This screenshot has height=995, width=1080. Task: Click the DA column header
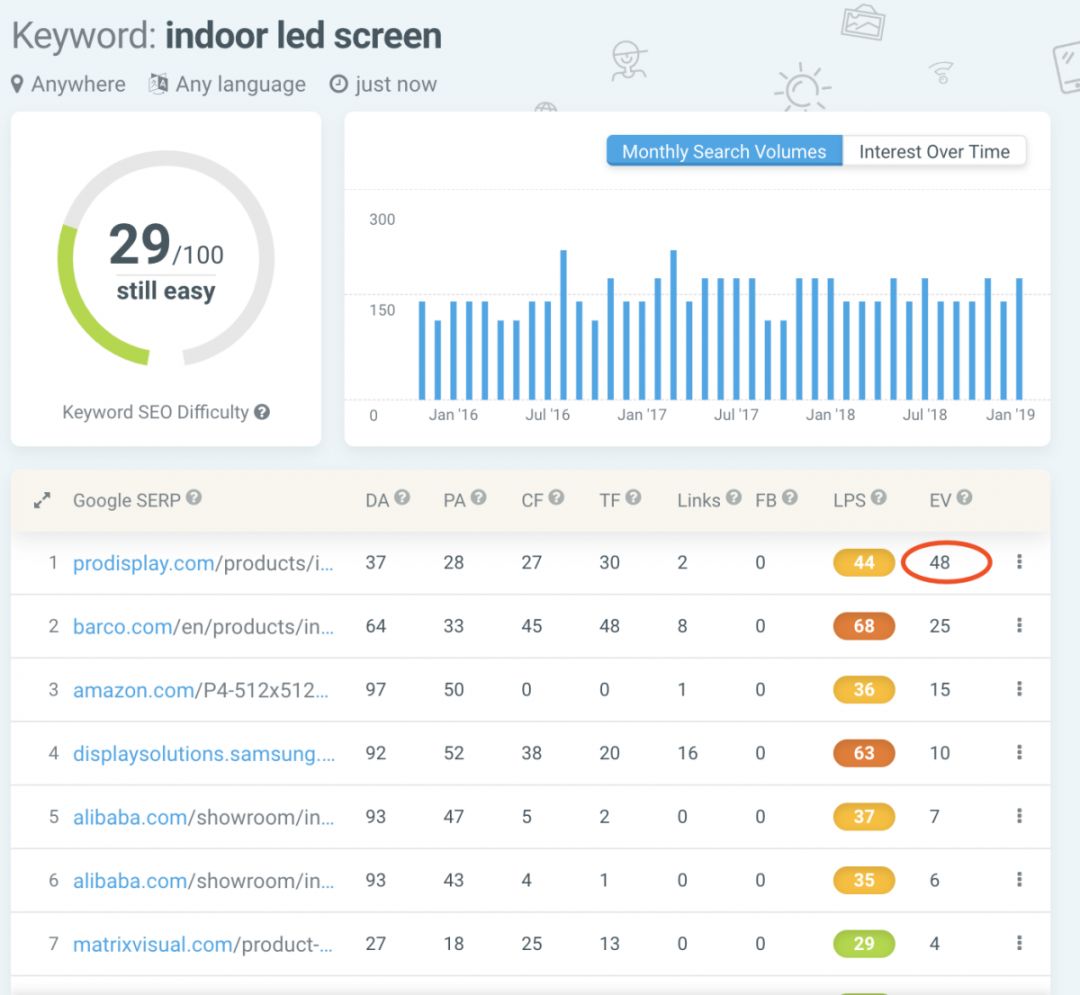[377, 501]
